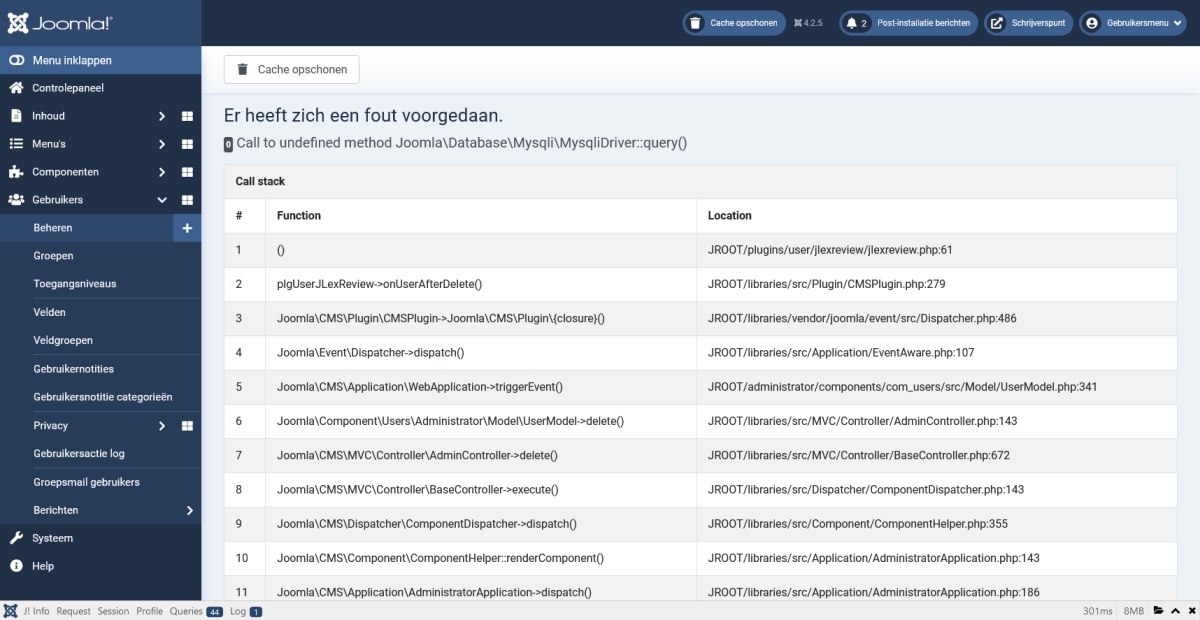This screenshot has height=620, width=1200.
Task: Click the open folder icon in debug bar
Action: (x=1158, y=611)
